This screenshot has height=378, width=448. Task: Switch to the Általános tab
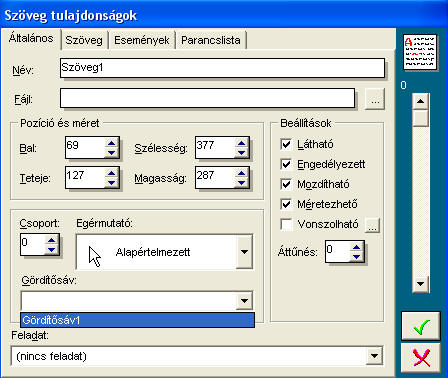pyautogui.click(x=31, y=38)
